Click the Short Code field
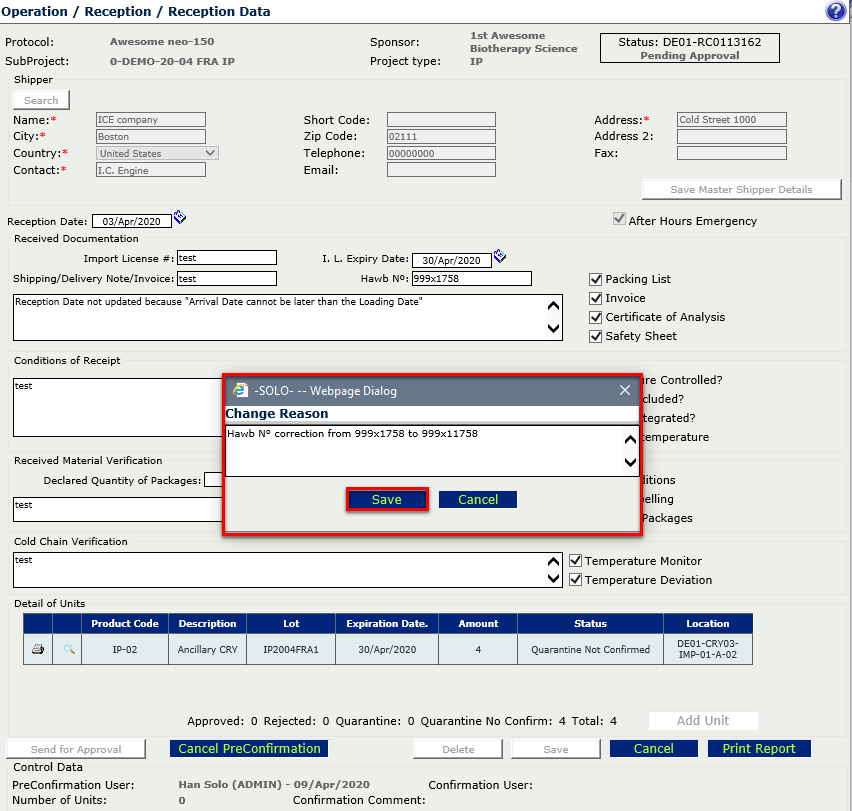 pyautogui.click(x=441, y=120)
